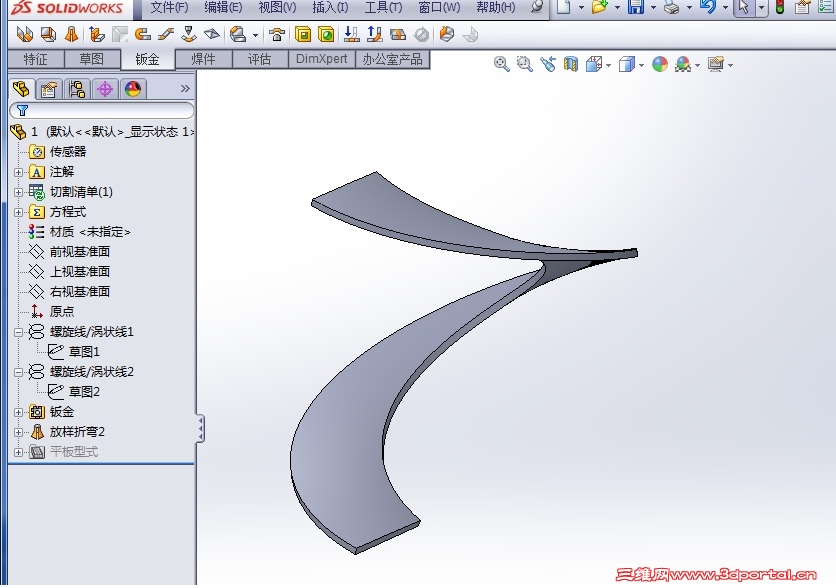
Task: Choose the Hem tool icon
Action: (142, 35)
